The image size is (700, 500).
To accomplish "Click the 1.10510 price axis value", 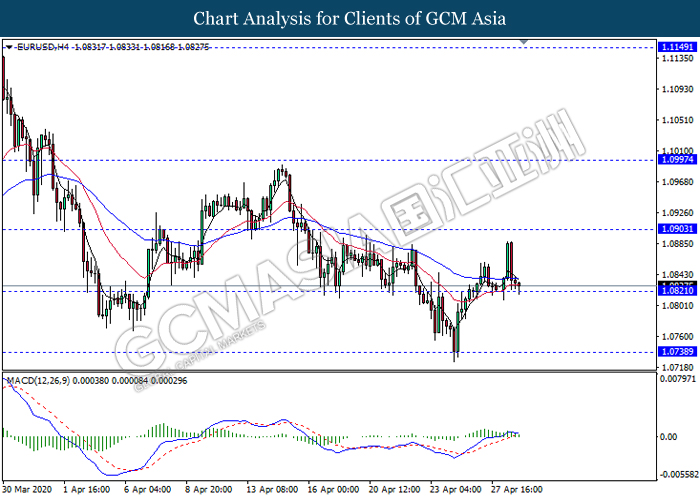I will 677,120.
